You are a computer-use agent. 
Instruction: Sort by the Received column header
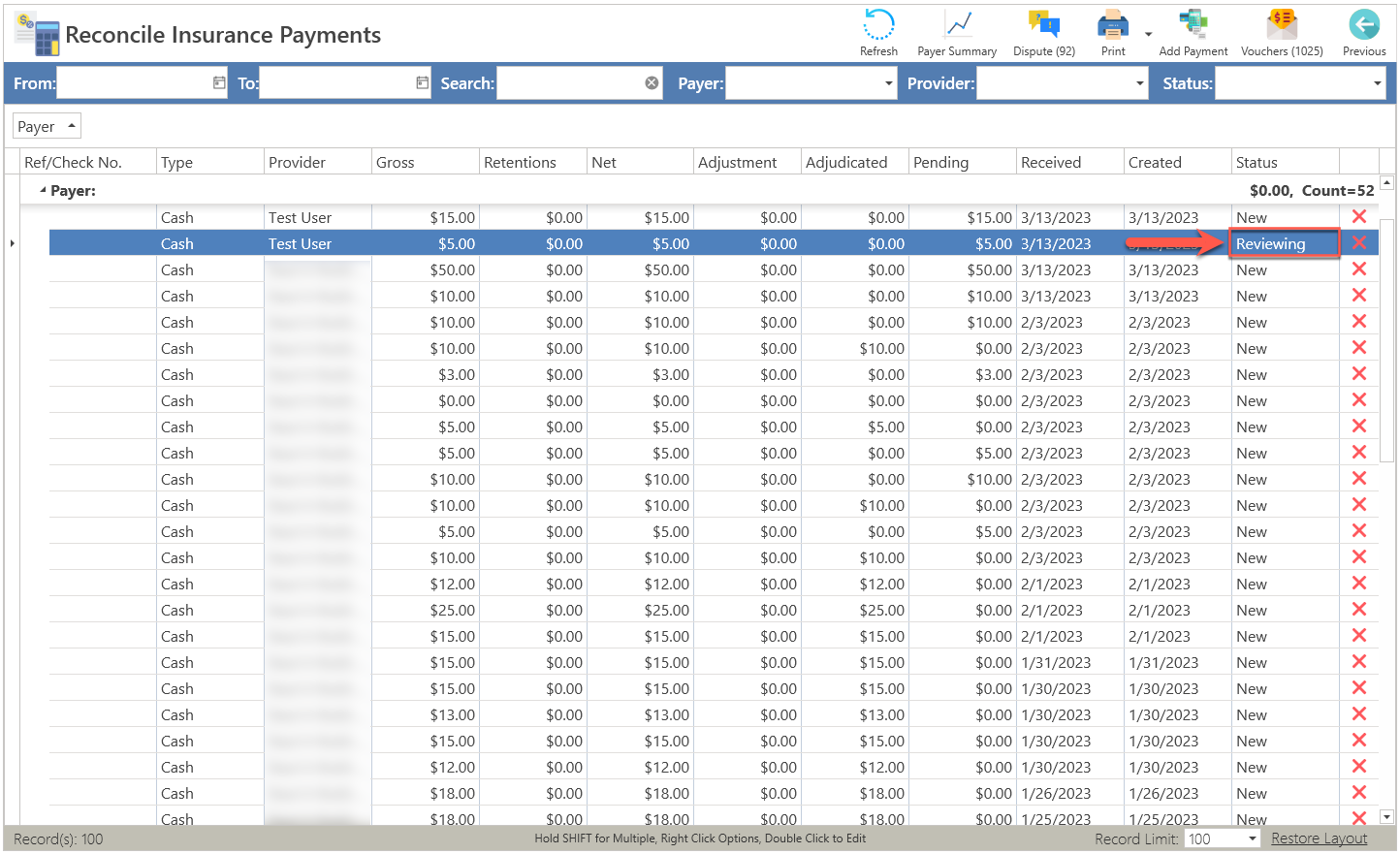tap(1069, 162)
